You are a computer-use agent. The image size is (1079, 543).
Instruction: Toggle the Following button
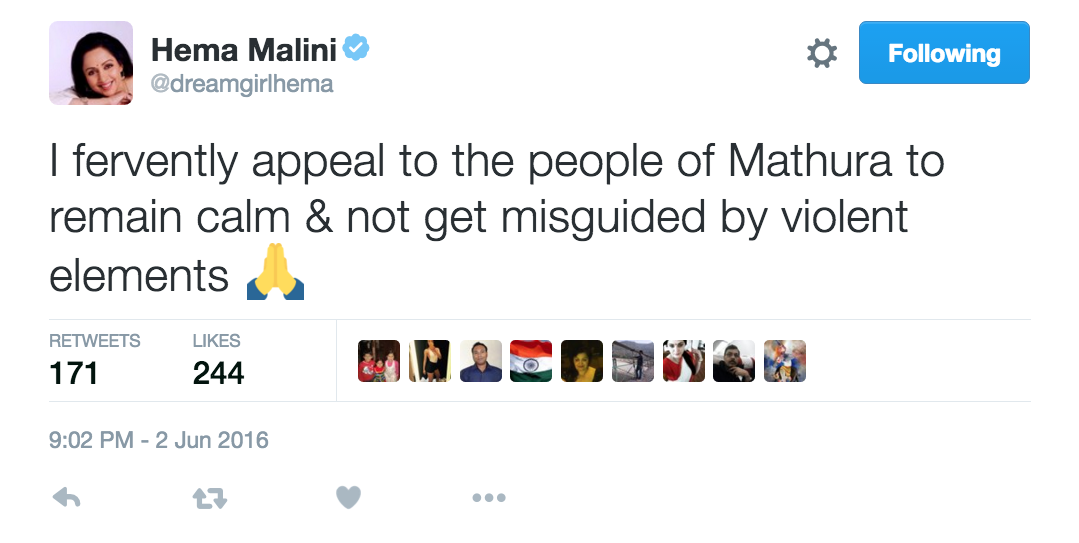pos(943,54)
